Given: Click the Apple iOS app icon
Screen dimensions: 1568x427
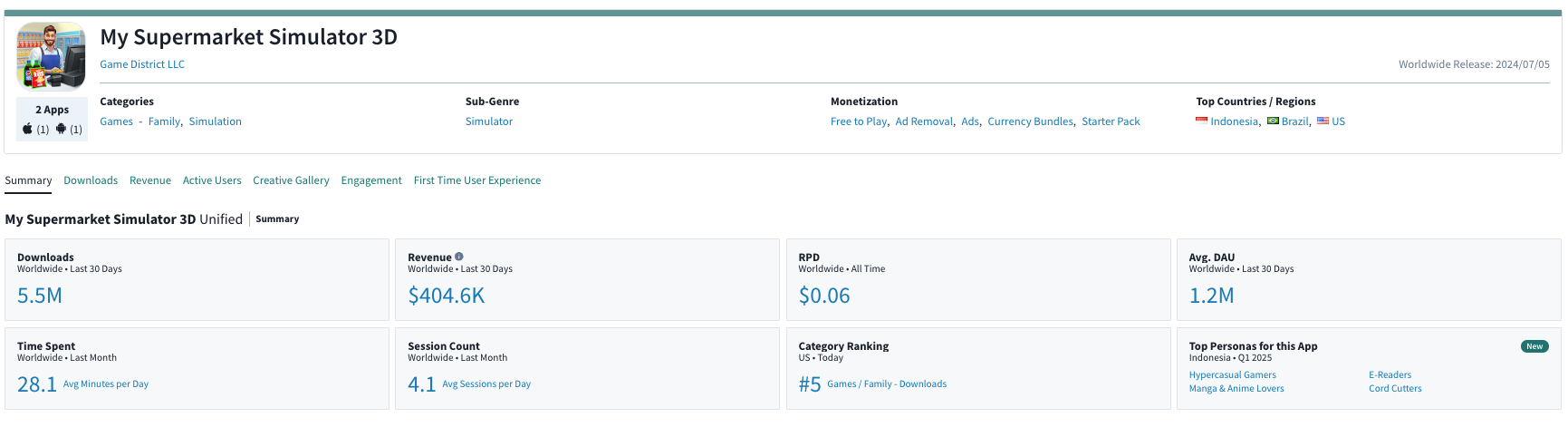Looking at the screenshot, I should 28,129.
